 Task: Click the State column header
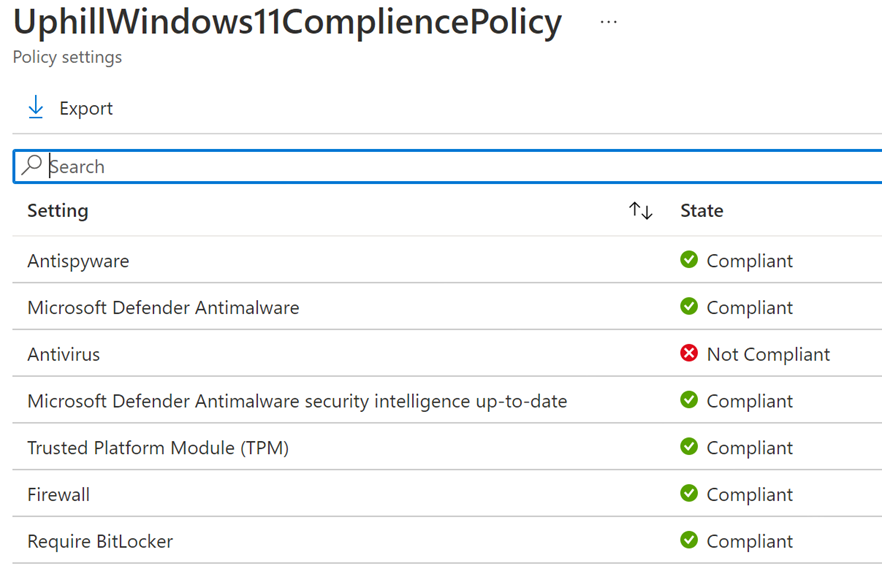[701, 211]
